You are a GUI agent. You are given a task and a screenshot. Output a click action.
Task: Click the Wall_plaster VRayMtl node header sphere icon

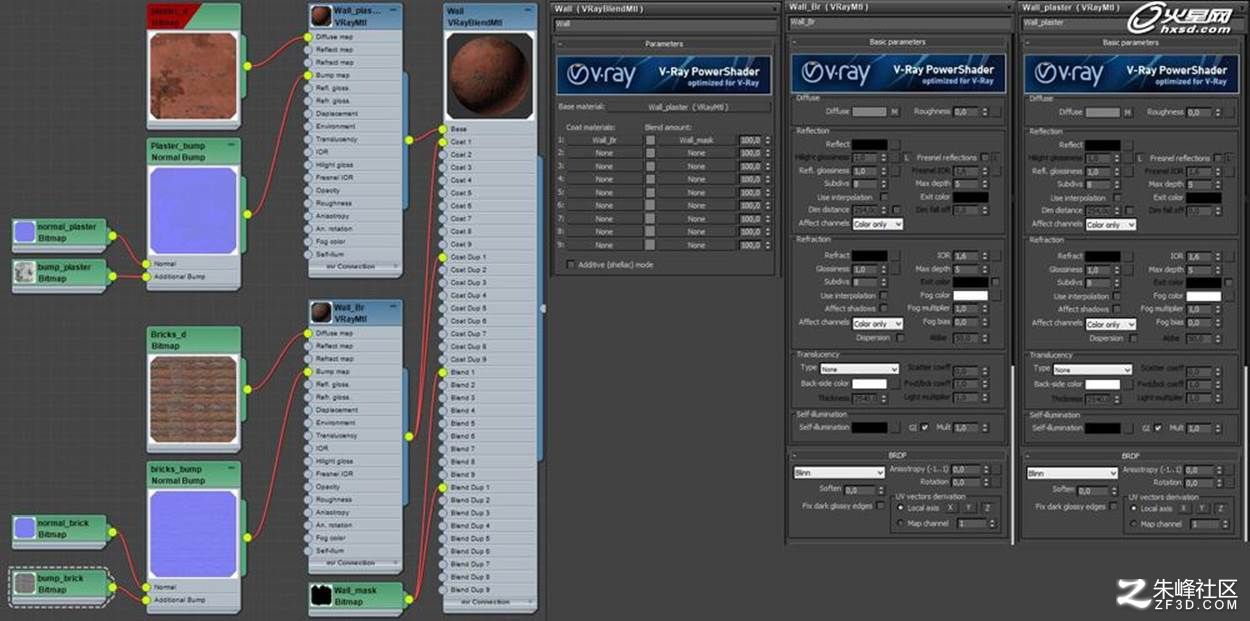320,15
